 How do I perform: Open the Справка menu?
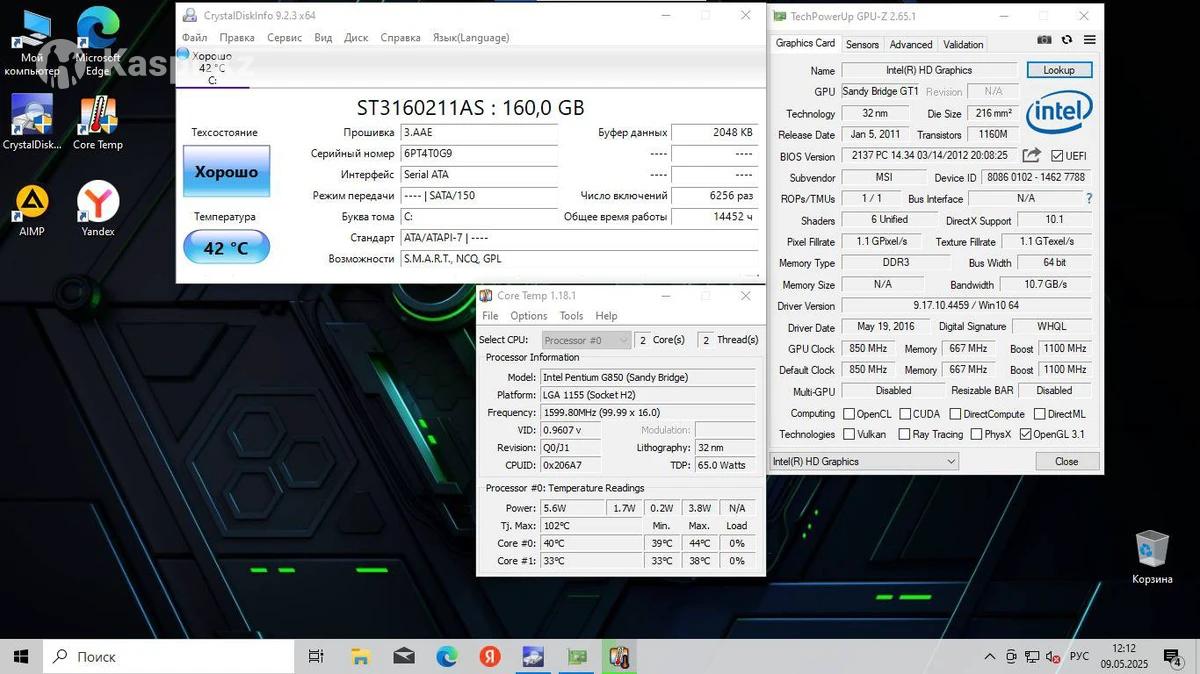coord(400,37)
